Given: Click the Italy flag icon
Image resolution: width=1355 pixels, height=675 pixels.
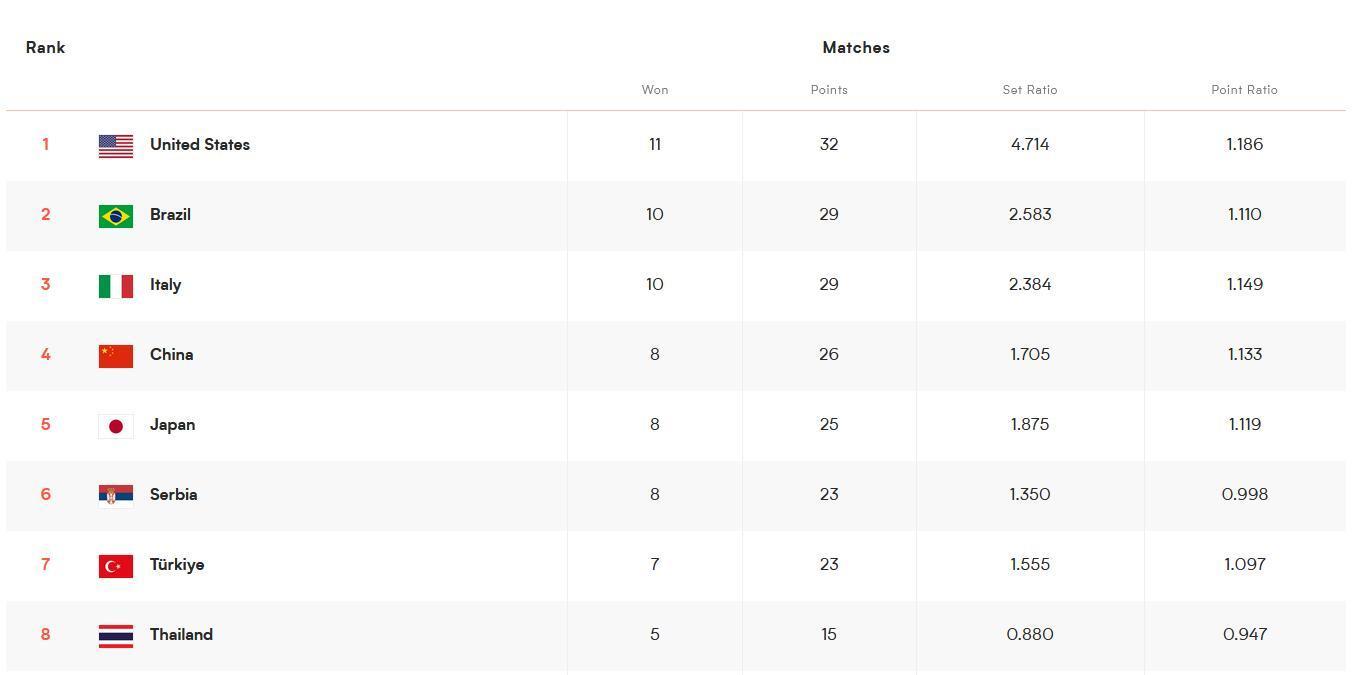Looking at the screenshot, I should coord(116,286).
